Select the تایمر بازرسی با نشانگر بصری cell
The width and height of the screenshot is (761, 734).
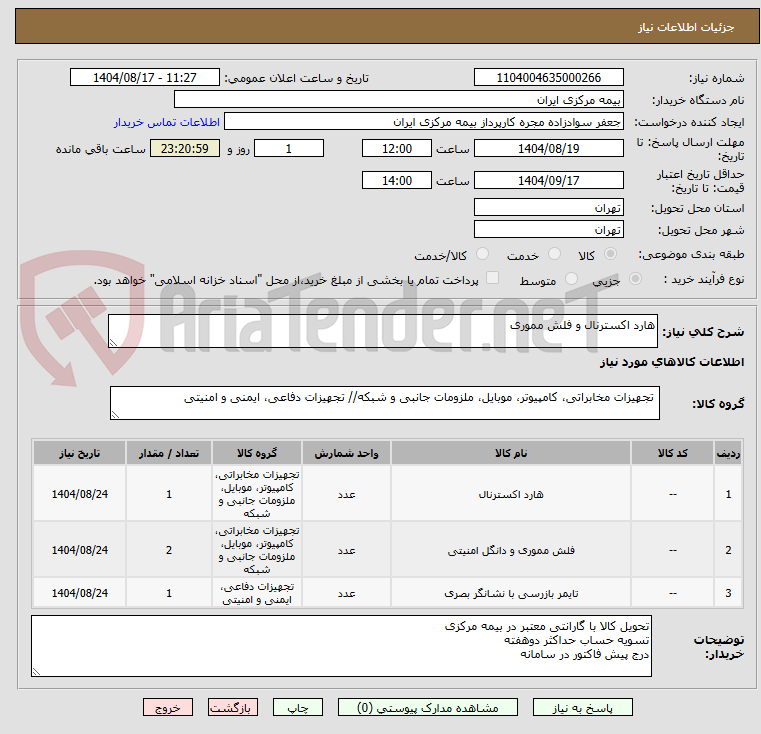(x=511, y=593)
